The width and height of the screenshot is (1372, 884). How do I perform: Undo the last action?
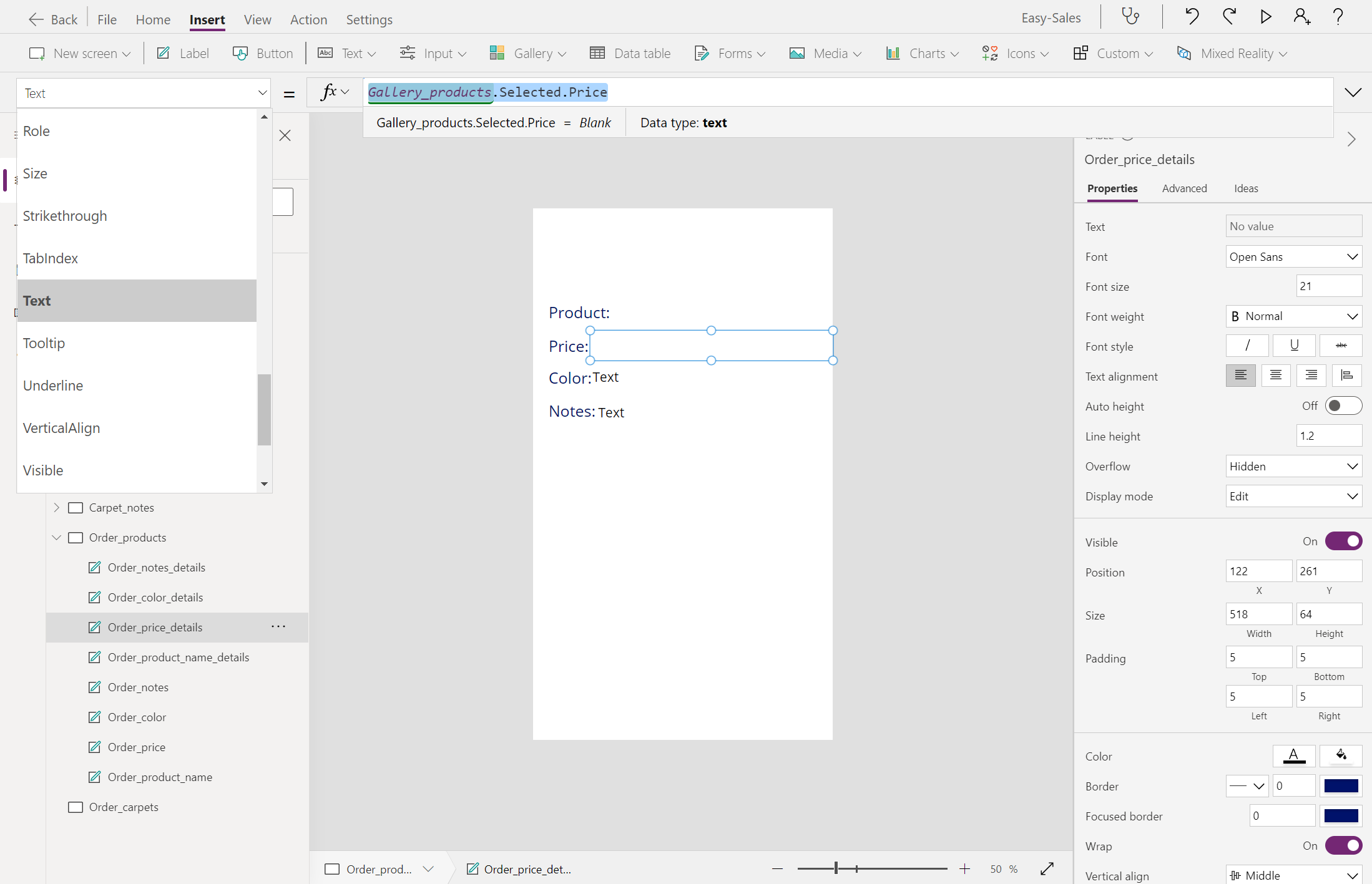pyautogui.click(x=1192, y=17)
